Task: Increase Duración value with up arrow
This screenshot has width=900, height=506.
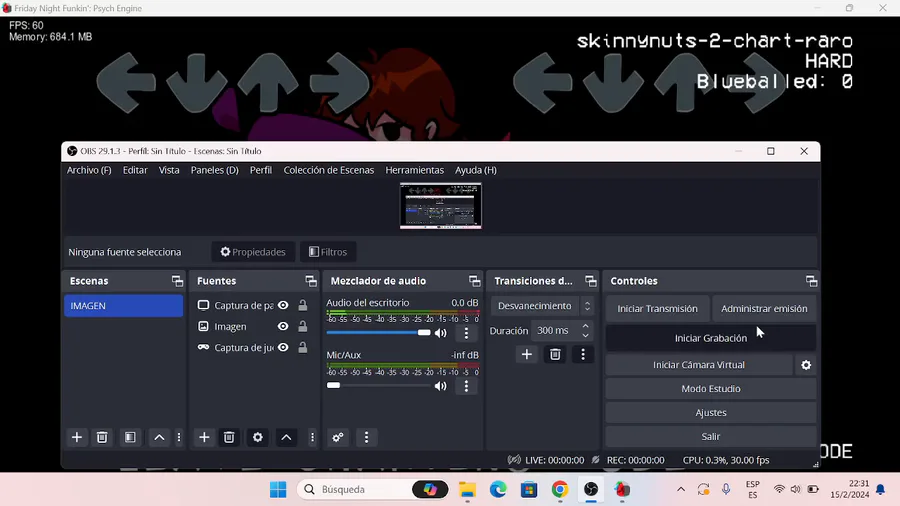Action: [x=585, y=326]
